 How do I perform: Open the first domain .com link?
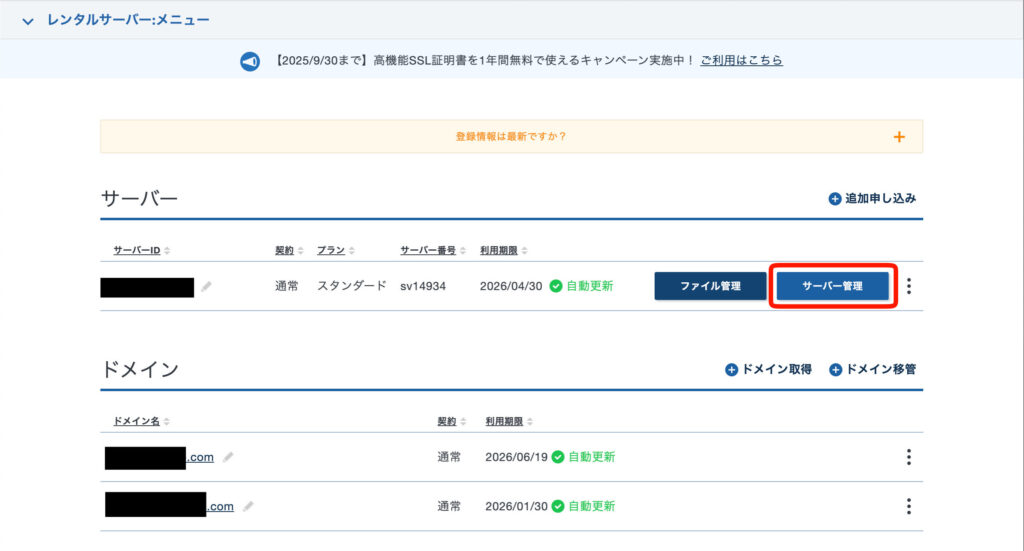pyautogui.click(x=200, y=457)
